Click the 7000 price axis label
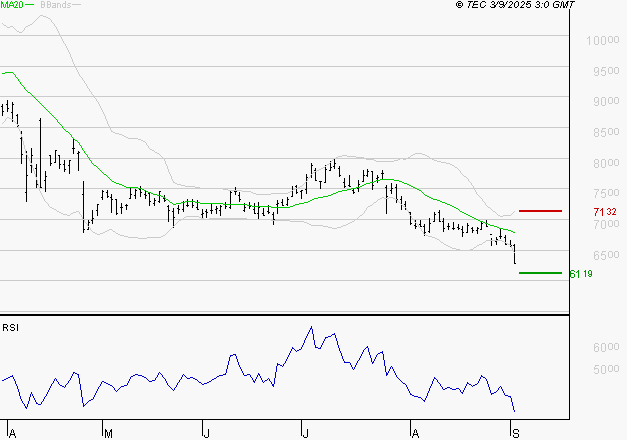This screenshot has width=627, height=440. coord(606,224)
